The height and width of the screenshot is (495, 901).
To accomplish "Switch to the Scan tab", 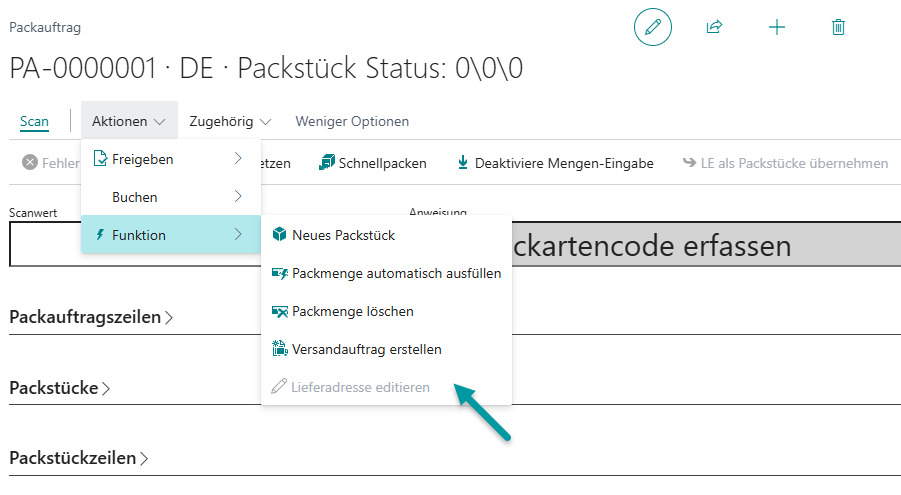I will 34,121.
